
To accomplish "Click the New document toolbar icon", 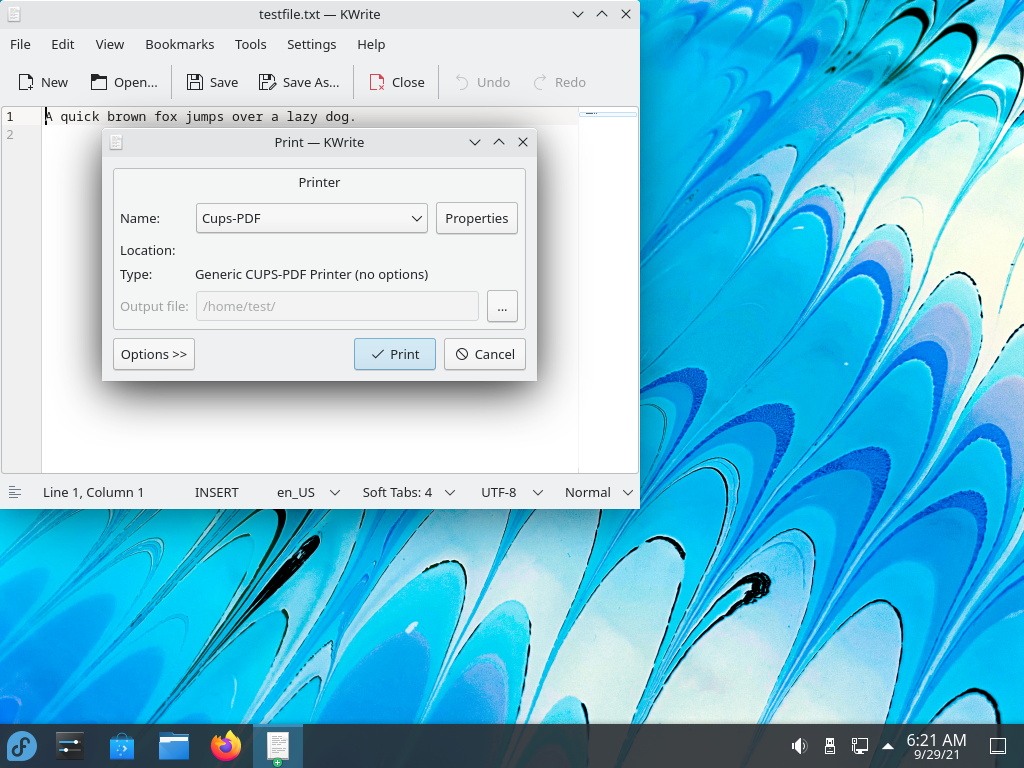I will coord(43,82).
